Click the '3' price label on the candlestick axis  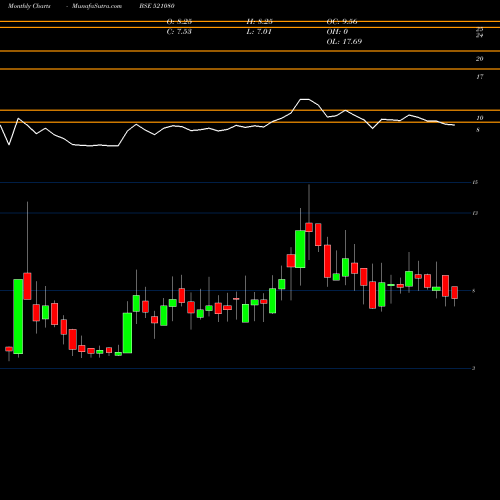[x=474, y=368]
